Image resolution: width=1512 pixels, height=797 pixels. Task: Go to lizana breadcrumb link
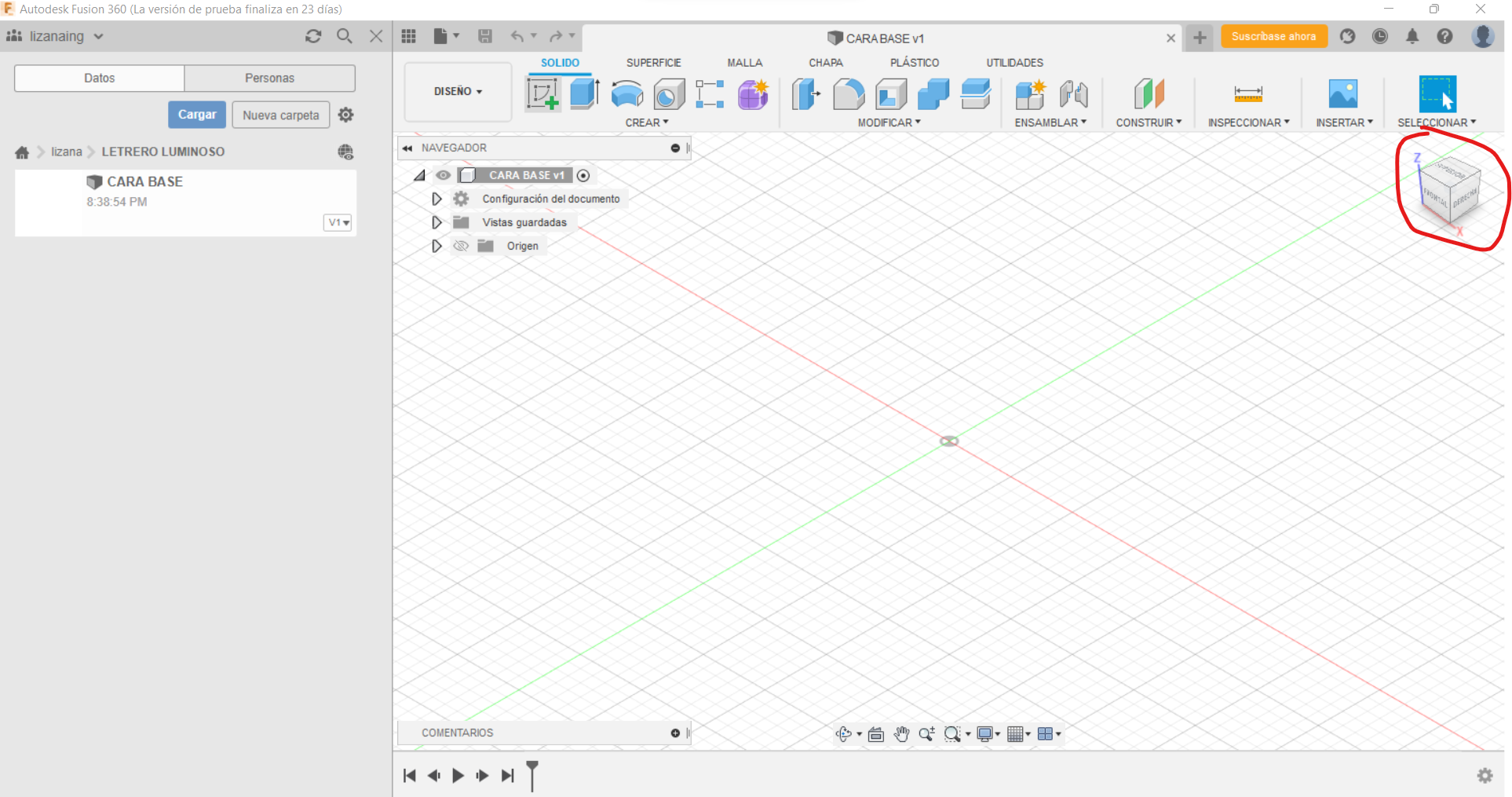[x=67, y=152]
